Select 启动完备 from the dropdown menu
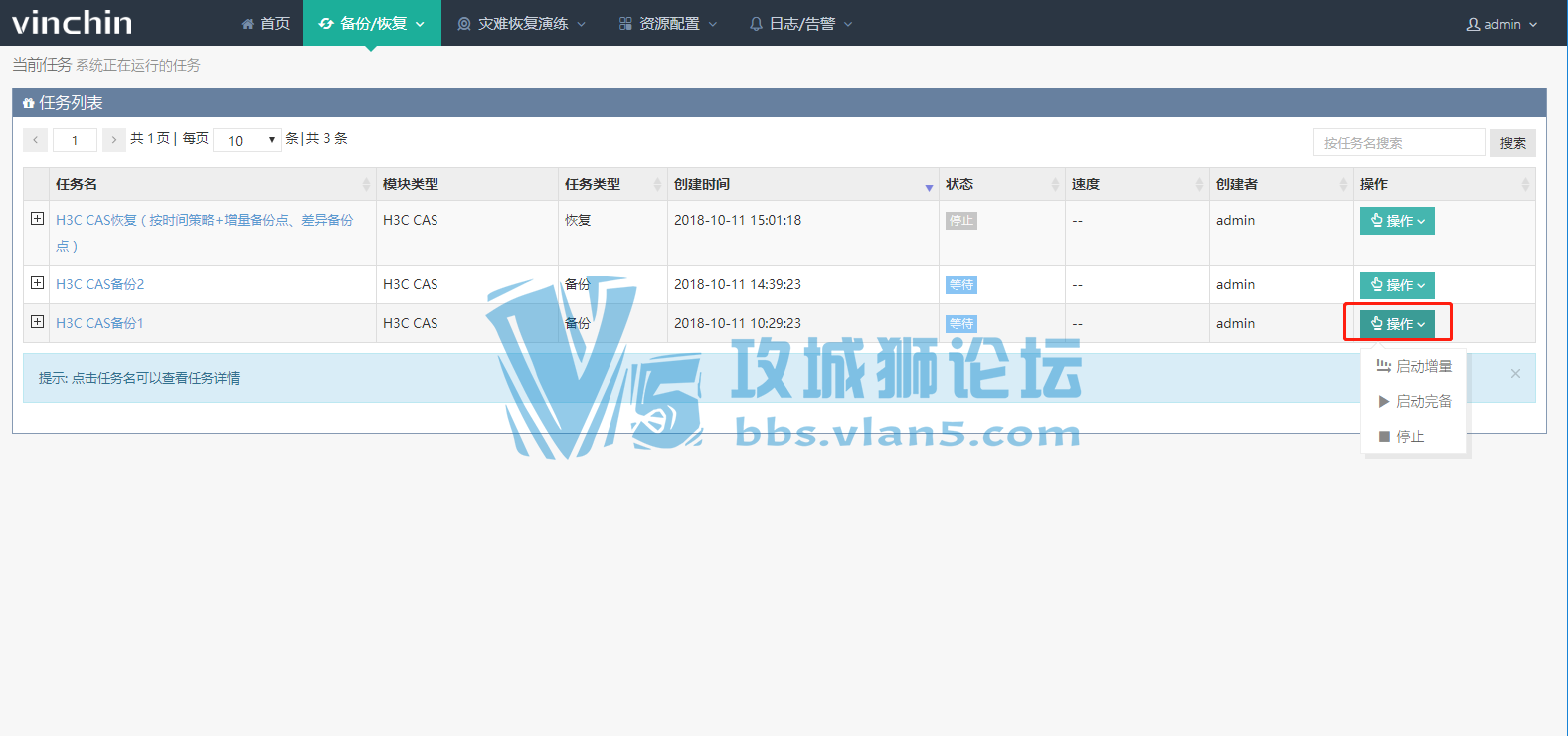 1414,401
